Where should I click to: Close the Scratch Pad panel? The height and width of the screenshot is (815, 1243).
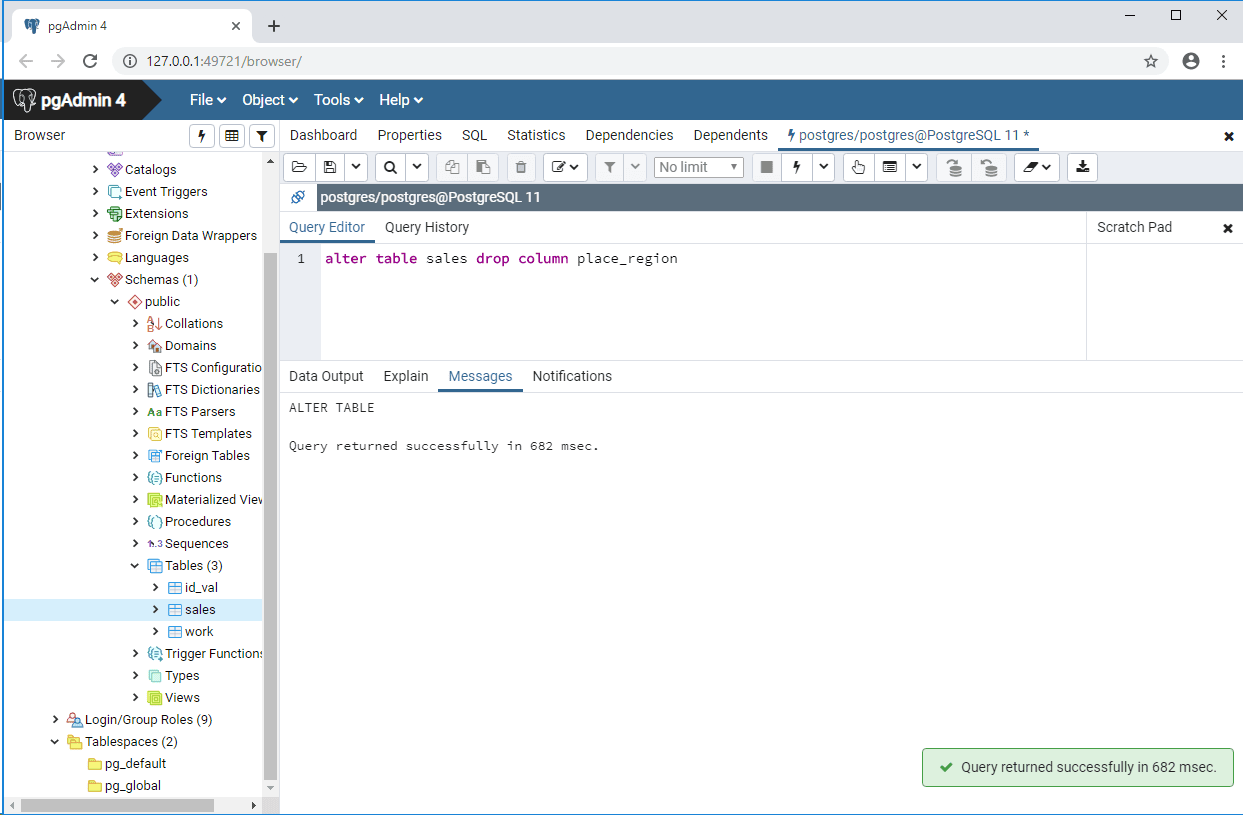(x=1228, y=228)
